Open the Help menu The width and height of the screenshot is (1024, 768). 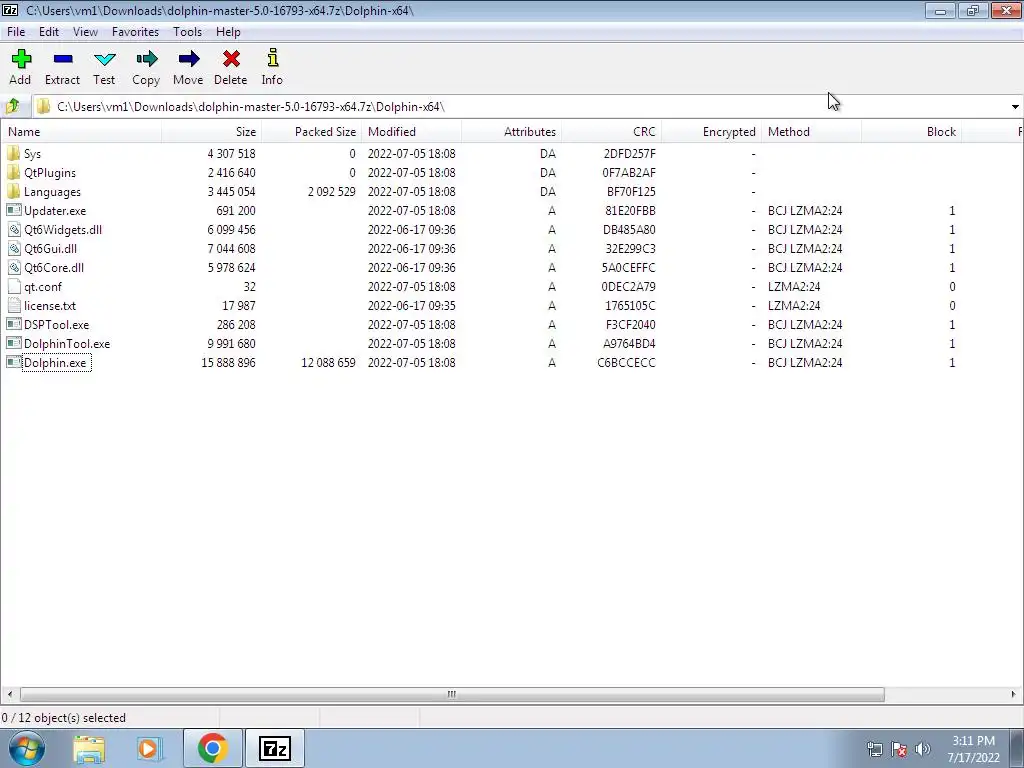tap(228, 31)
